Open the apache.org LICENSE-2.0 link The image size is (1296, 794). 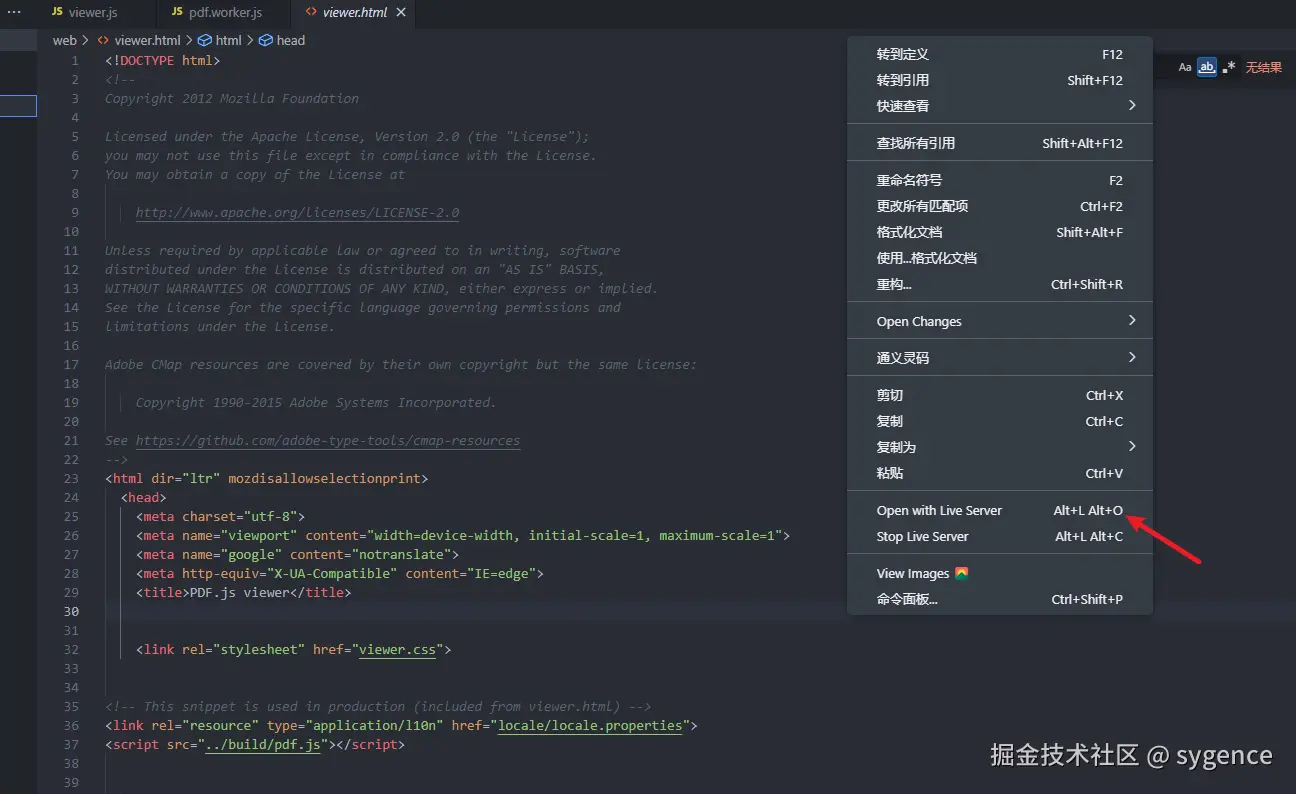pyautogui.click(x=298, y=212)
